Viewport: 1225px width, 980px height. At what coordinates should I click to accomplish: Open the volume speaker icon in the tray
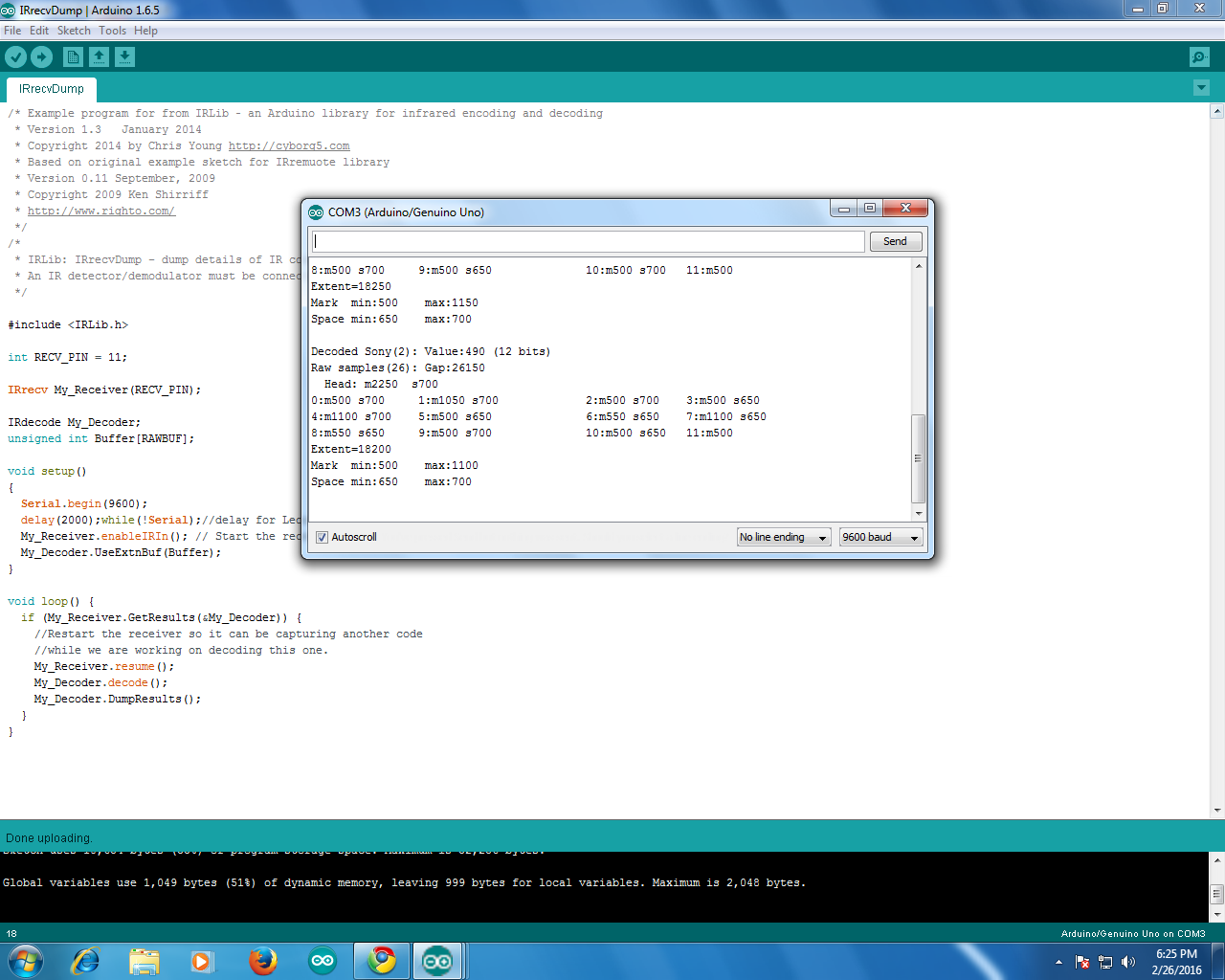(x=1128, y=962)
